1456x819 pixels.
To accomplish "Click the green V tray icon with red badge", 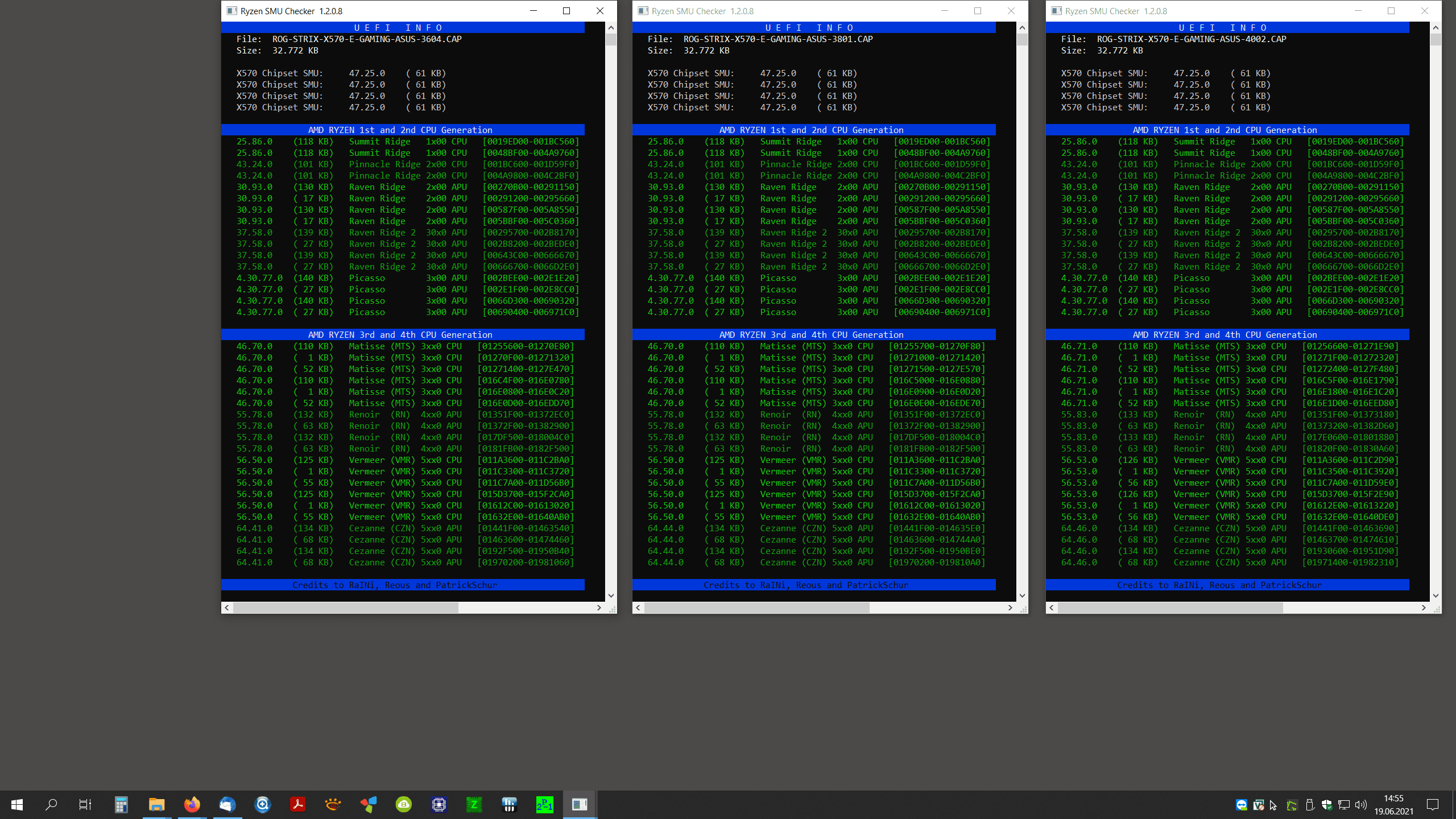I will pyautogui.click(x=1259, y=805).
